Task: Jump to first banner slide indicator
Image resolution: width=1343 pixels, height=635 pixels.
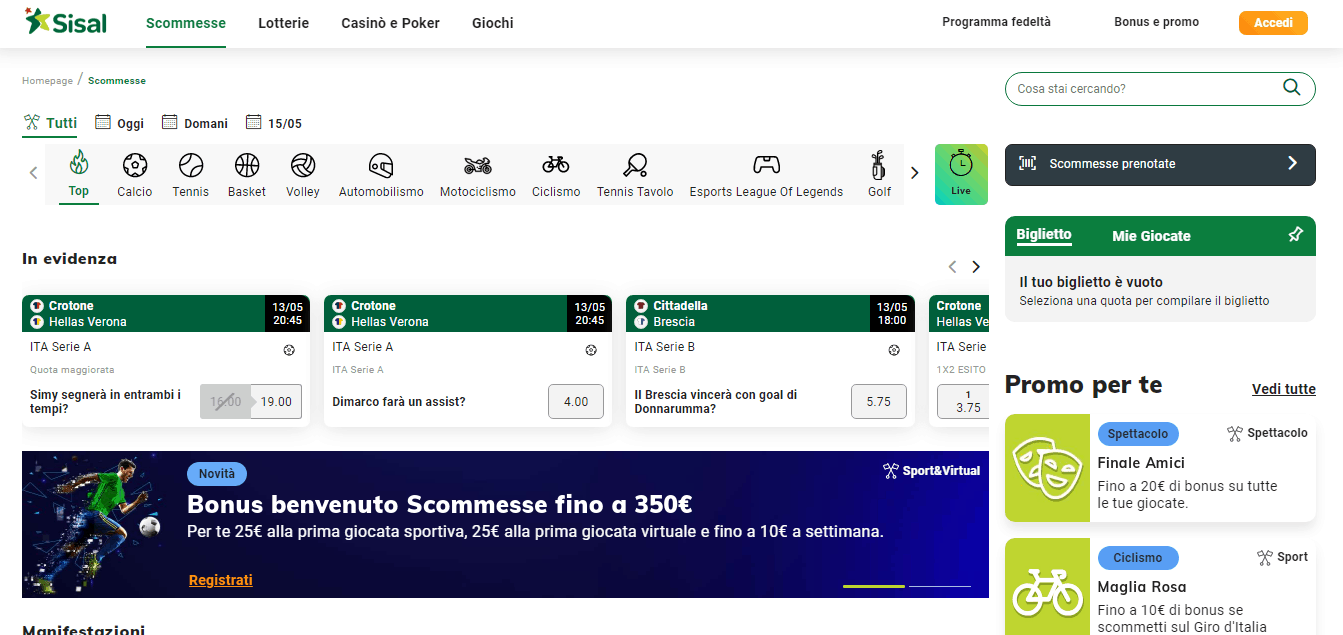Action: (x=874, y=586)
